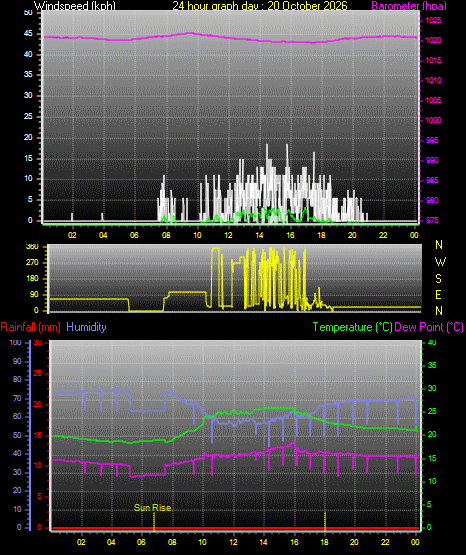The width and height of the screenshot is (466, 555).
Task: Click the 'Rainfall (mm)' legend label
Action: [30, 327]
